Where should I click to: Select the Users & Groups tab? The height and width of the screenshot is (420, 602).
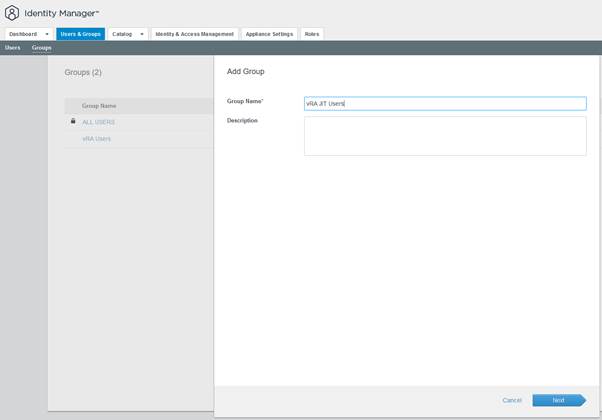[80, 34]
